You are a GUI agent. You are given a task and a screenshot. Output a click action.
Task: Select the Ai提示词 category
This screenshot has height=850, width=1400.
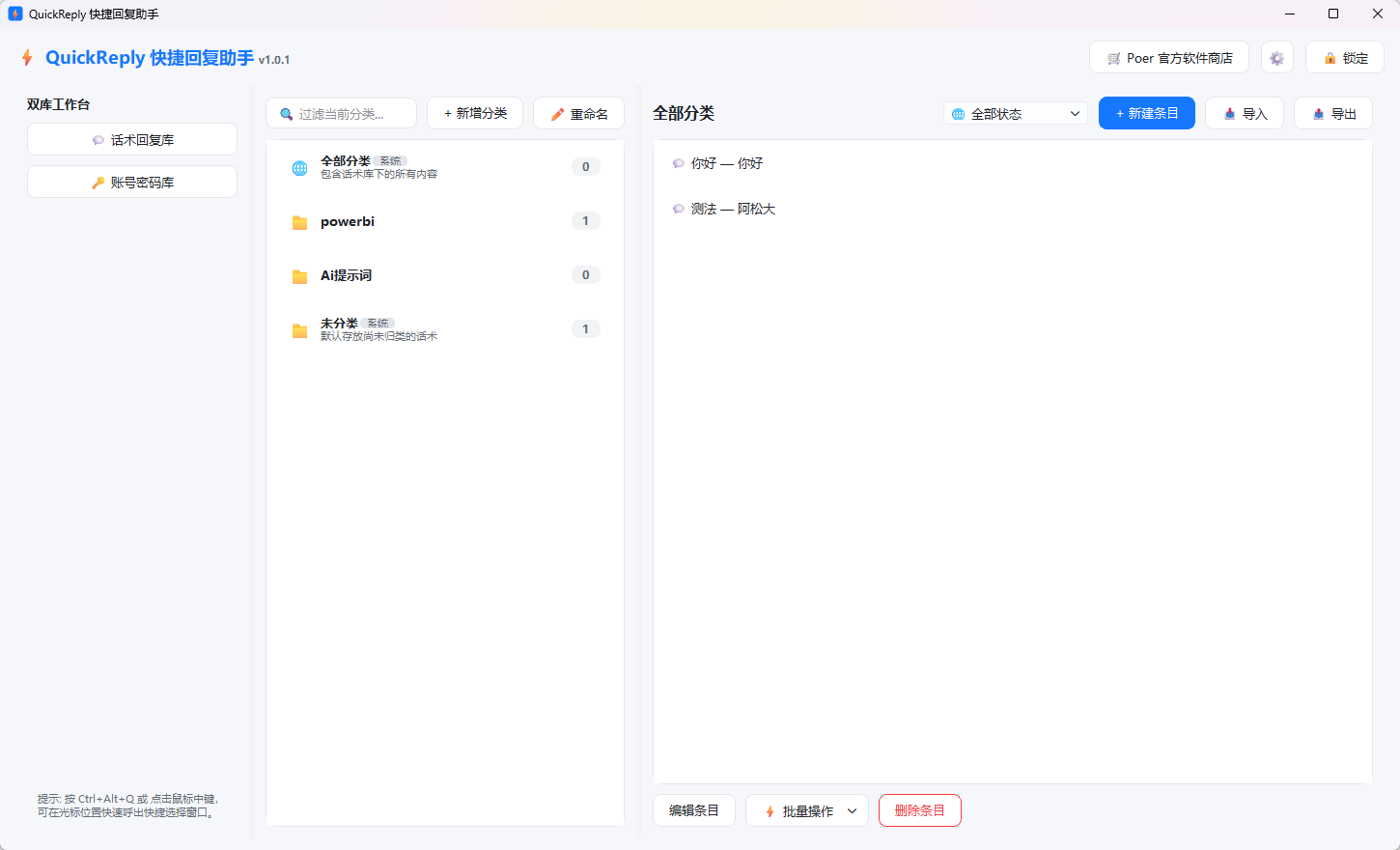pos(445,275)
